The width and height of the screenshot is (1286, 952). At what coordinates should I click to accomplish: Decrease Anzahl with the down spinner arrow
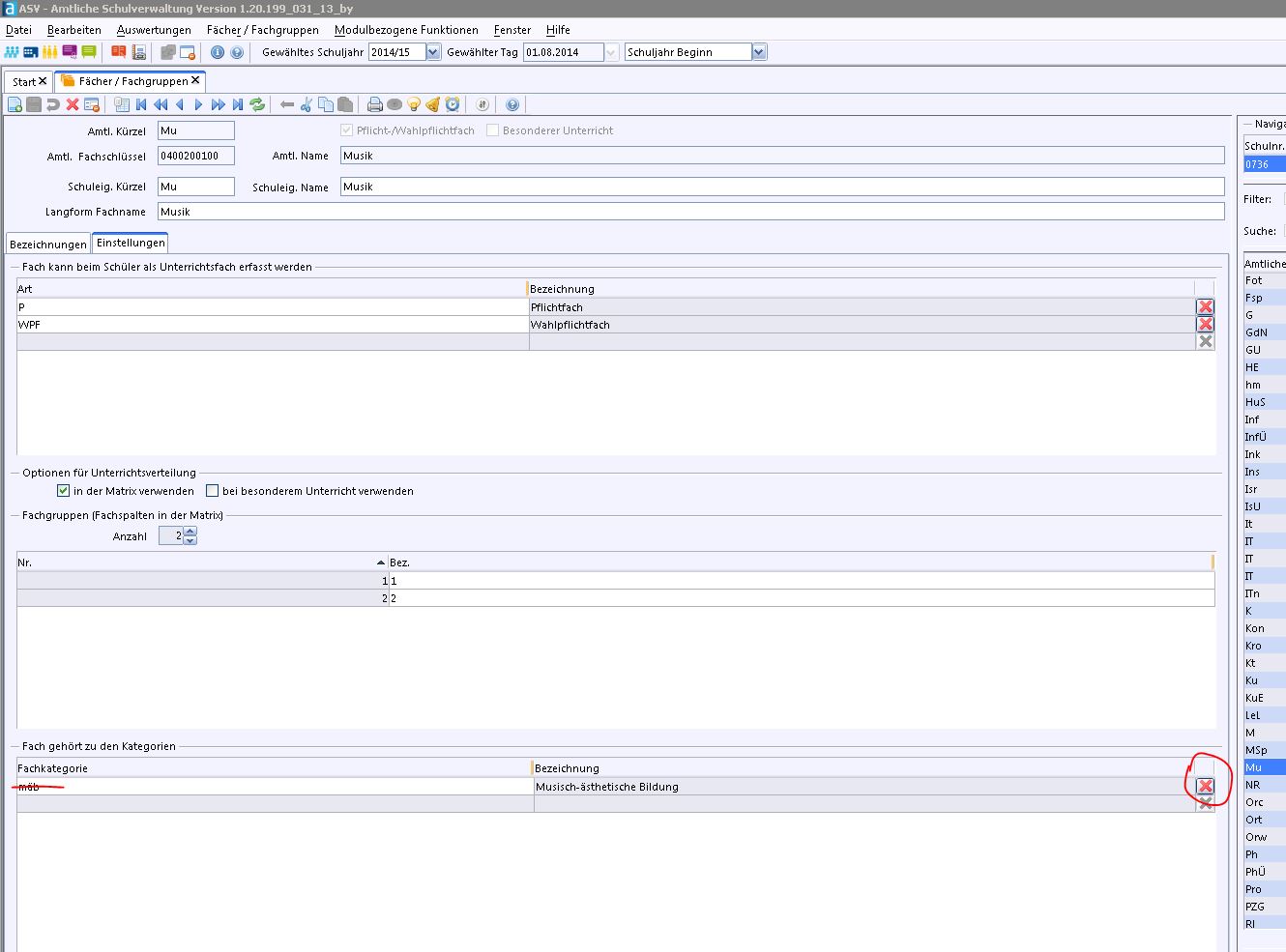coord(190,540)
